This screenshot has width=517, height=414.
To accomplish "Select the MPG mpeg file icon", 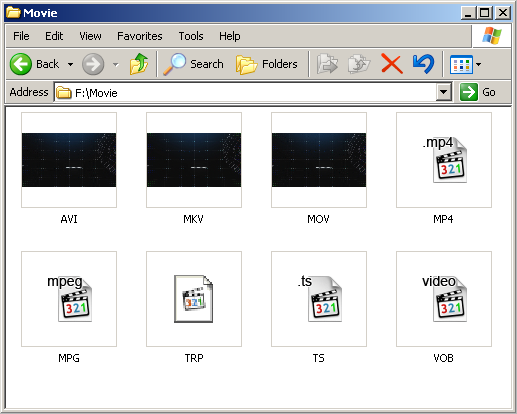I will 69,299.
